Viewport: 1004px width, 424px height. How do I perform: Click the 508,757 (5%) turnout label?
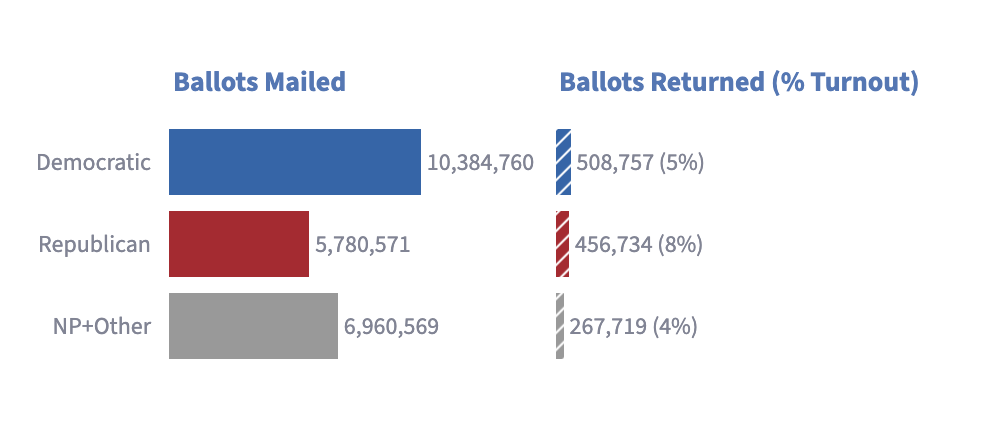(x=640, y=163)
